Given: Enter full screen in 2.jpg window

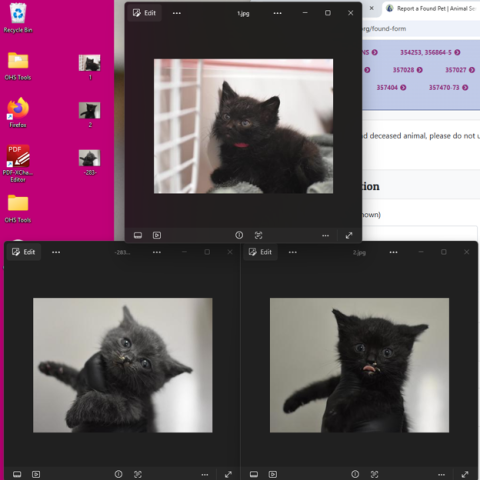Looking at the screenshot, I should 465,474.
